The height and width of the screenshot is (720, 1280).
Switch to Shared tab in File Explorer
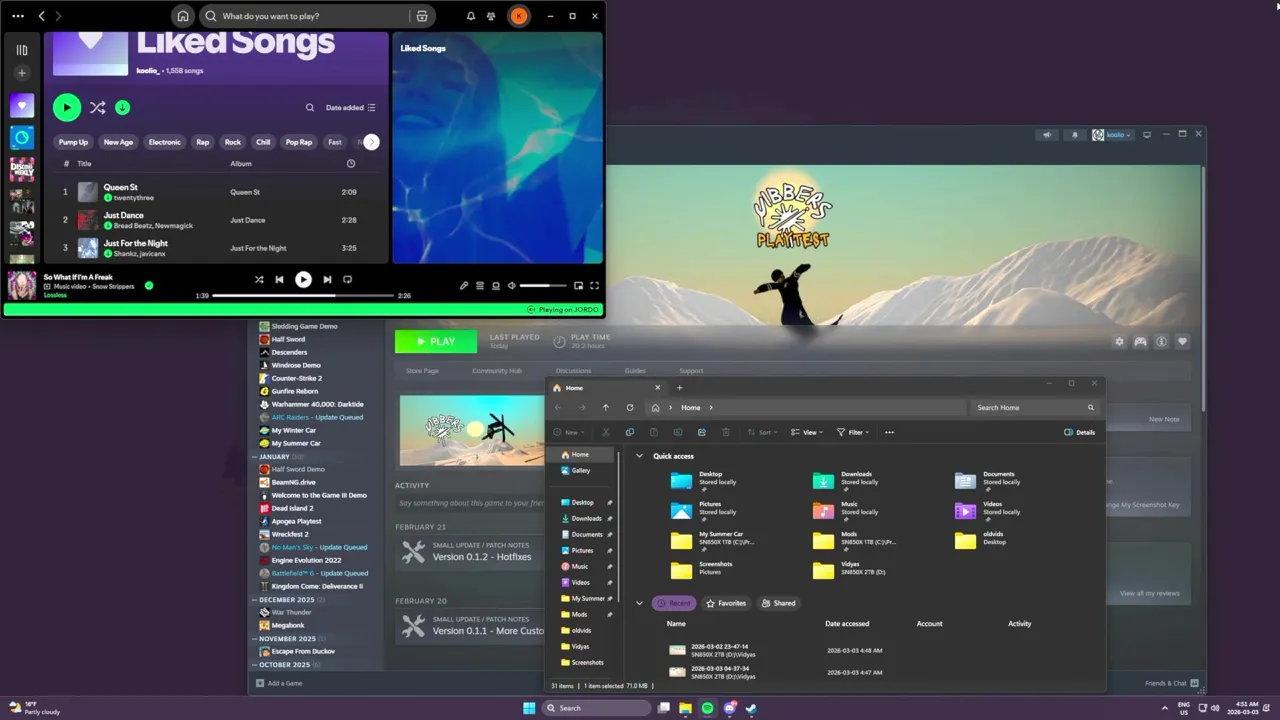[x=779, y=603]
